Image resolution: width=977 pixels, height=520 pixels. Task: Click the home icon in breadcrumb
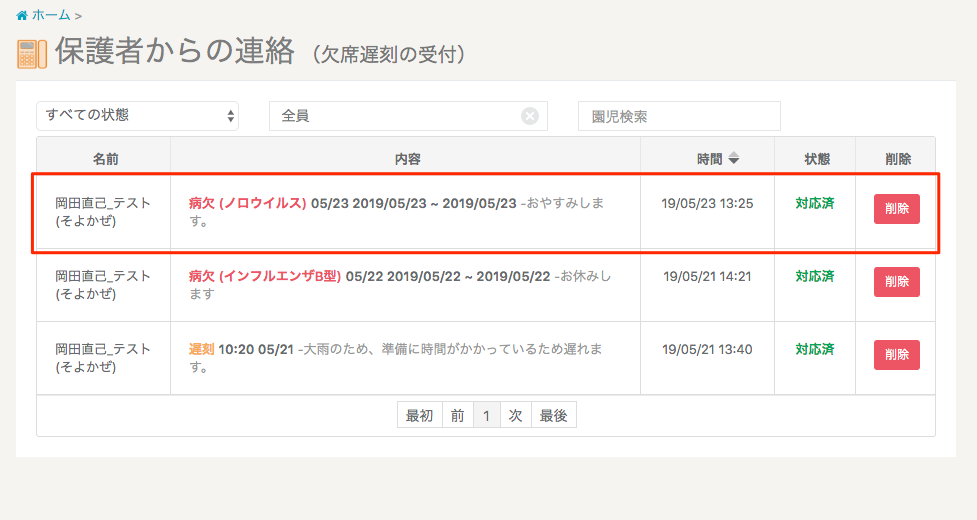point(22,15)
